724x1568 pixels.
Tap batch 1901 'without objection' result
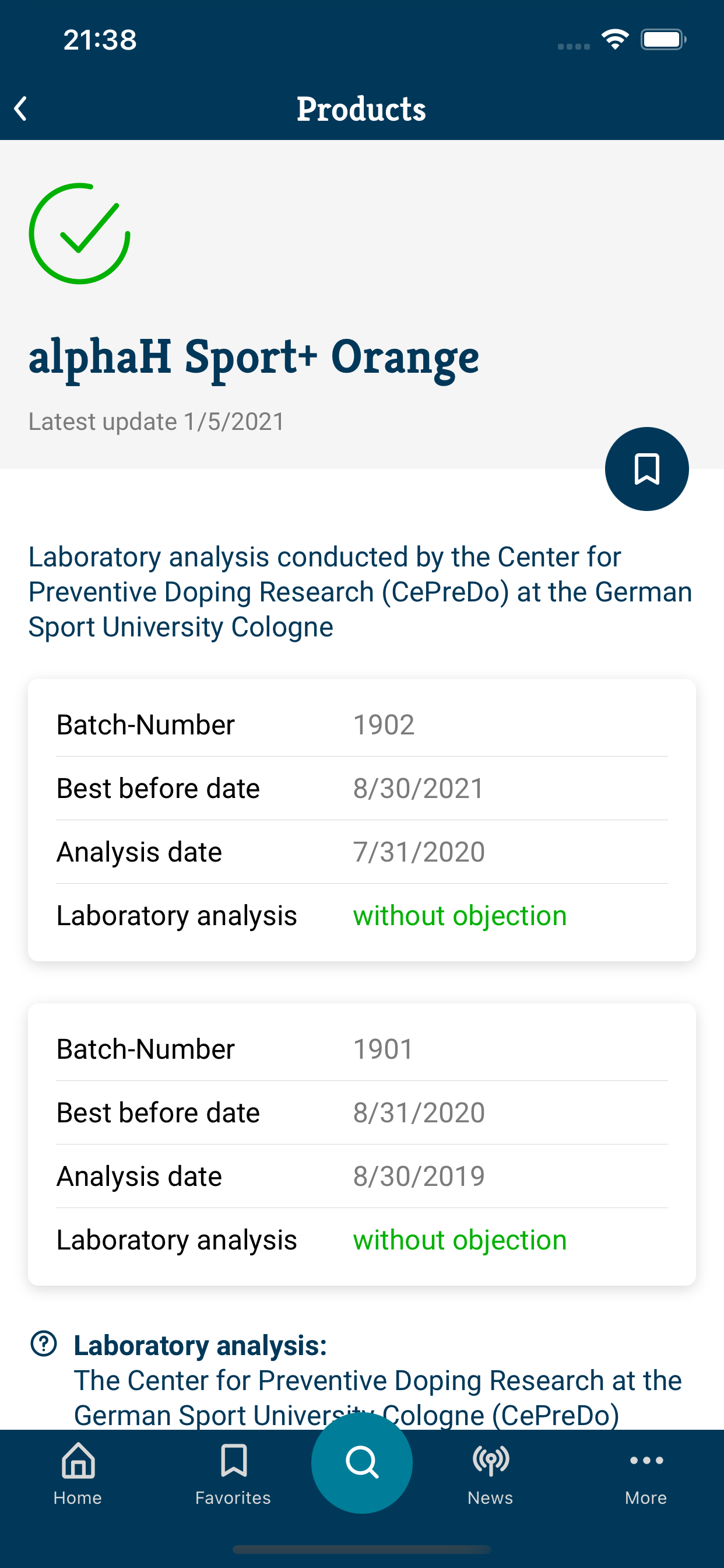click(460, 1240)
